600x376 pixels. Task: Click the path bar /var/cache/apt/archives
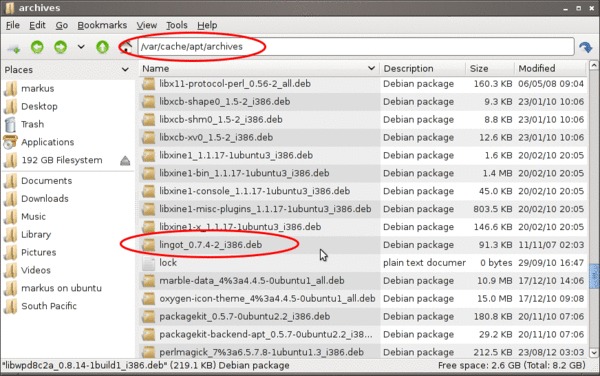coord(356,47)
